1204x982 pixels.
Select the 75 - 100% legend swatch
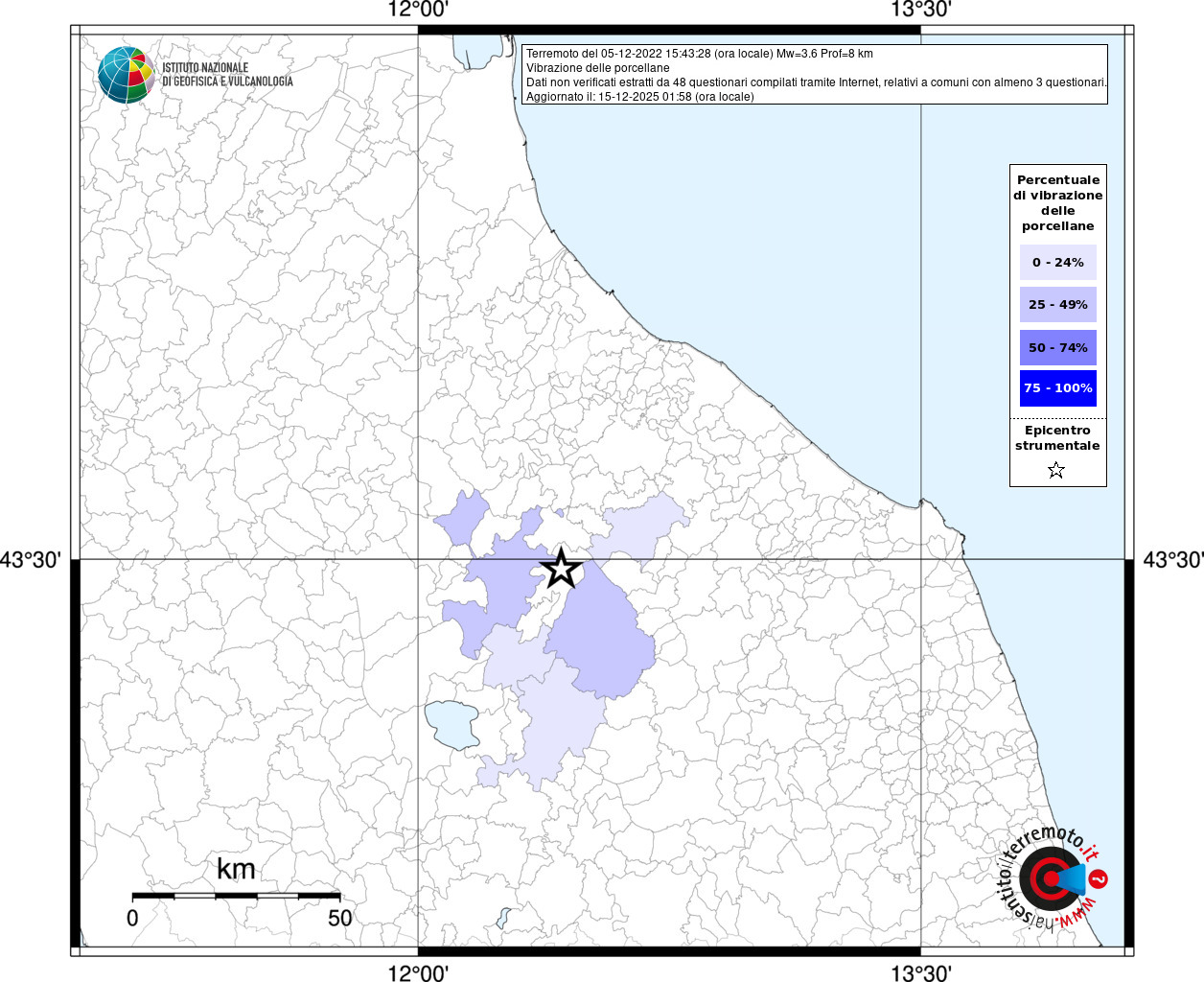(x=1057, y=388)
